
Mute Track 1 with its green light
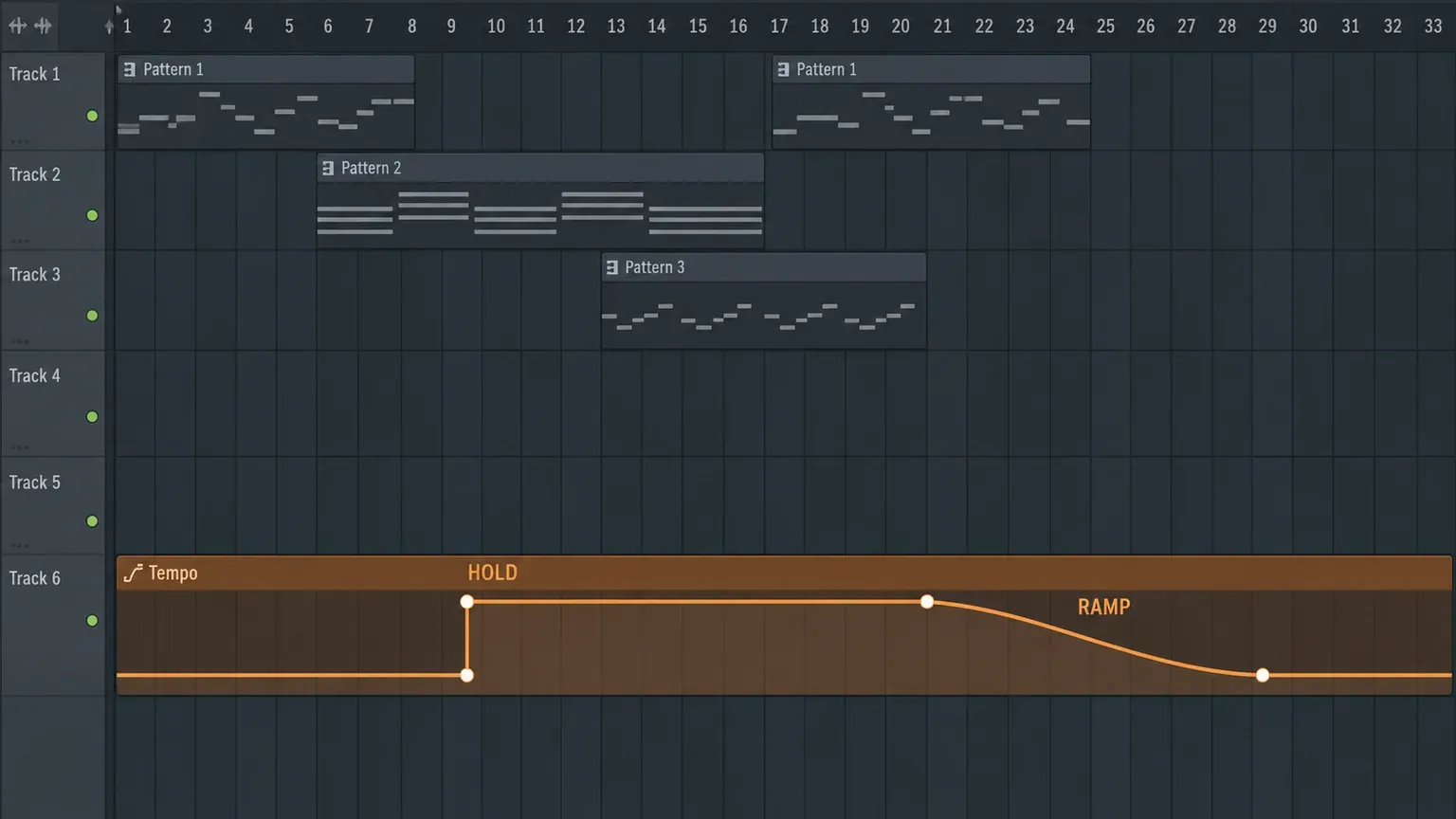tap(92, 116)
